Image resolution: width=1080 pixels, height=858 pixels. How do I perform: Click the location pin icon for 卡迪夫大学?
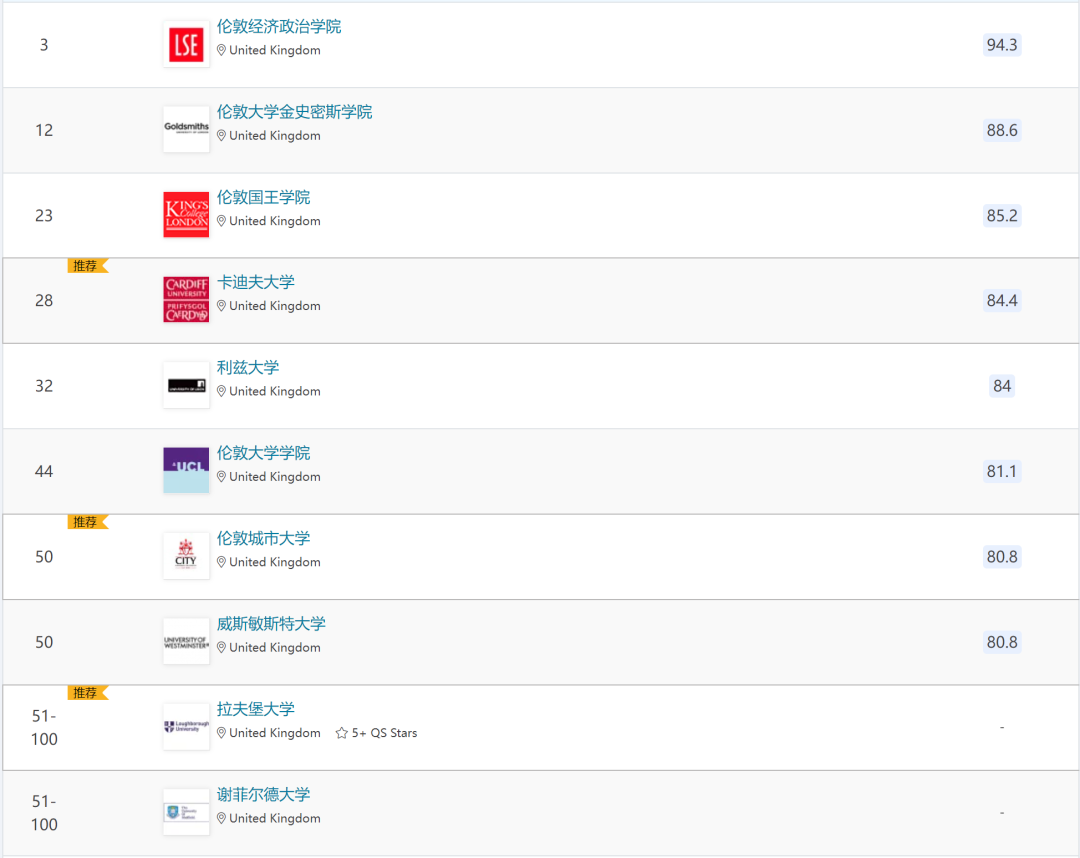221,306
